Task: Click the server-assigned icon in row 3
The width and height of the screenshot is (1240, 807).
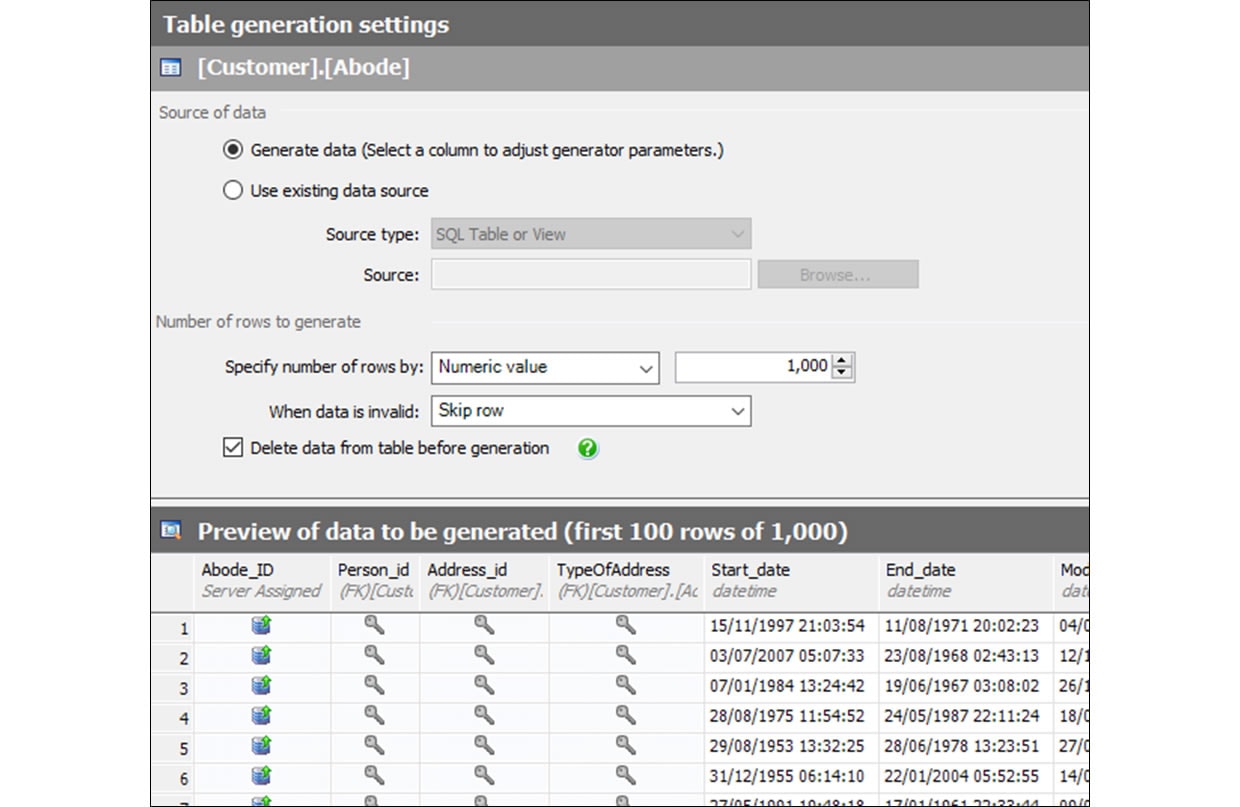Action: click(x=262, y=686)
